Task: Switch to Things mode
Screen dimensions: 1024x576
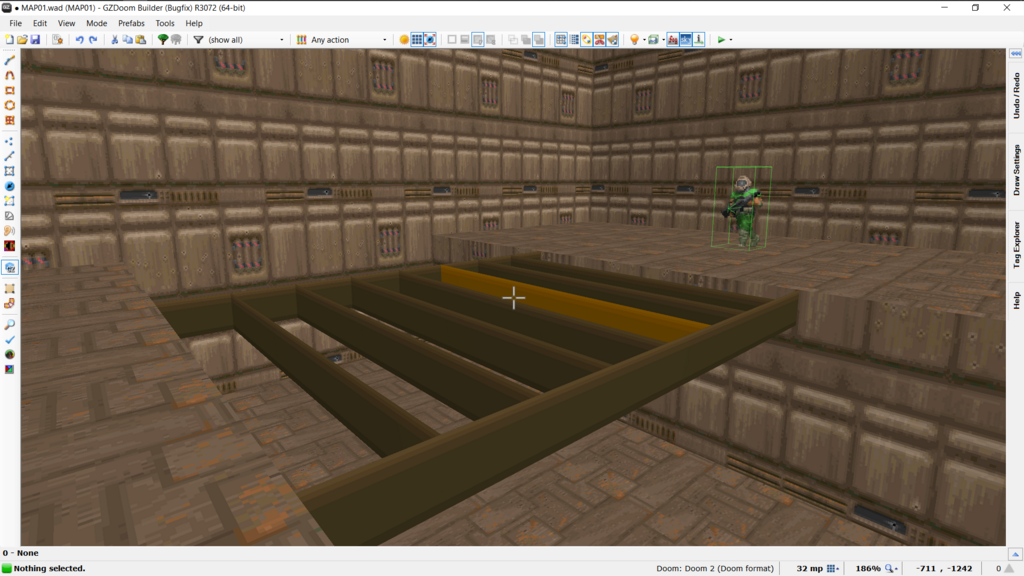Action: [x=10, y=186]
